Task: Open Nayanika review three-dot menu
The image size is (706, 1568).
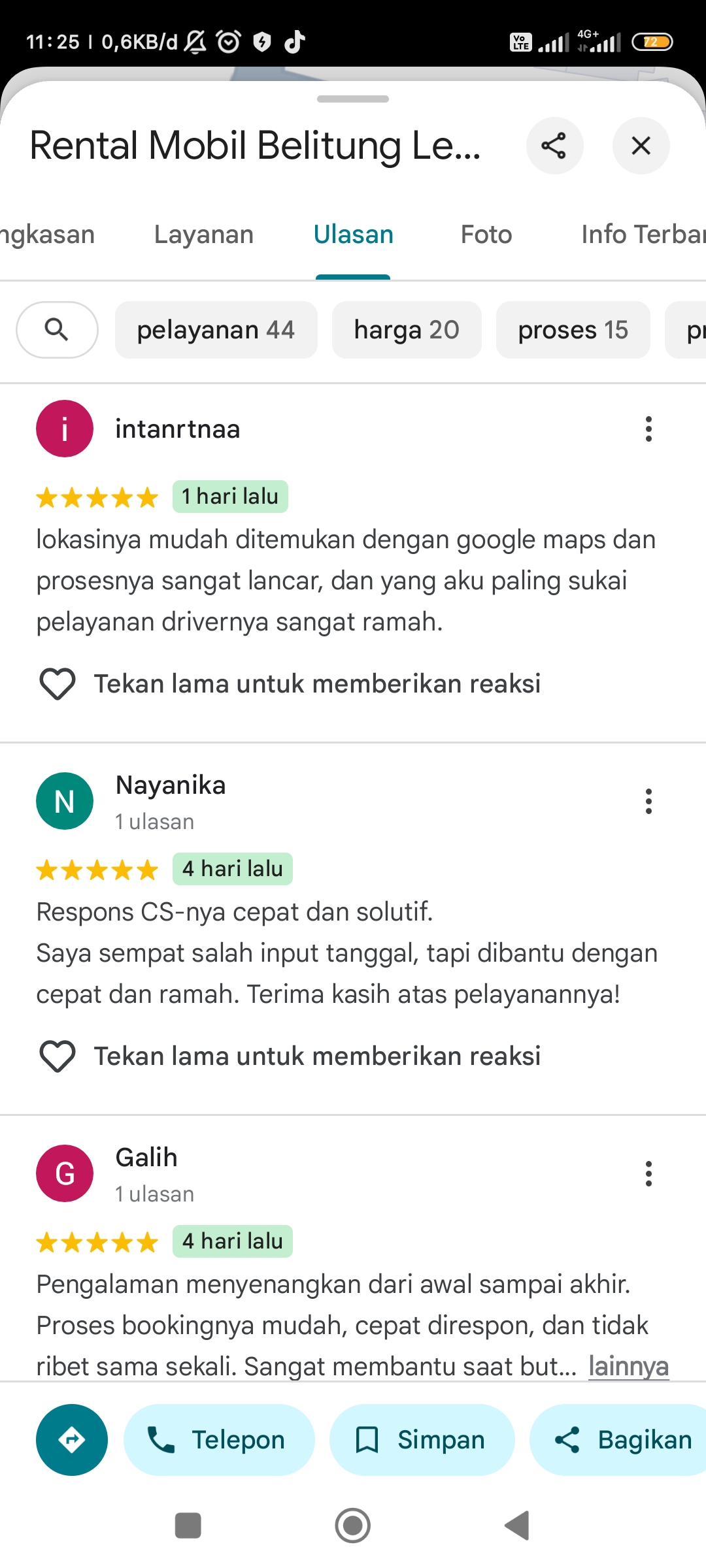Action: 648,802
